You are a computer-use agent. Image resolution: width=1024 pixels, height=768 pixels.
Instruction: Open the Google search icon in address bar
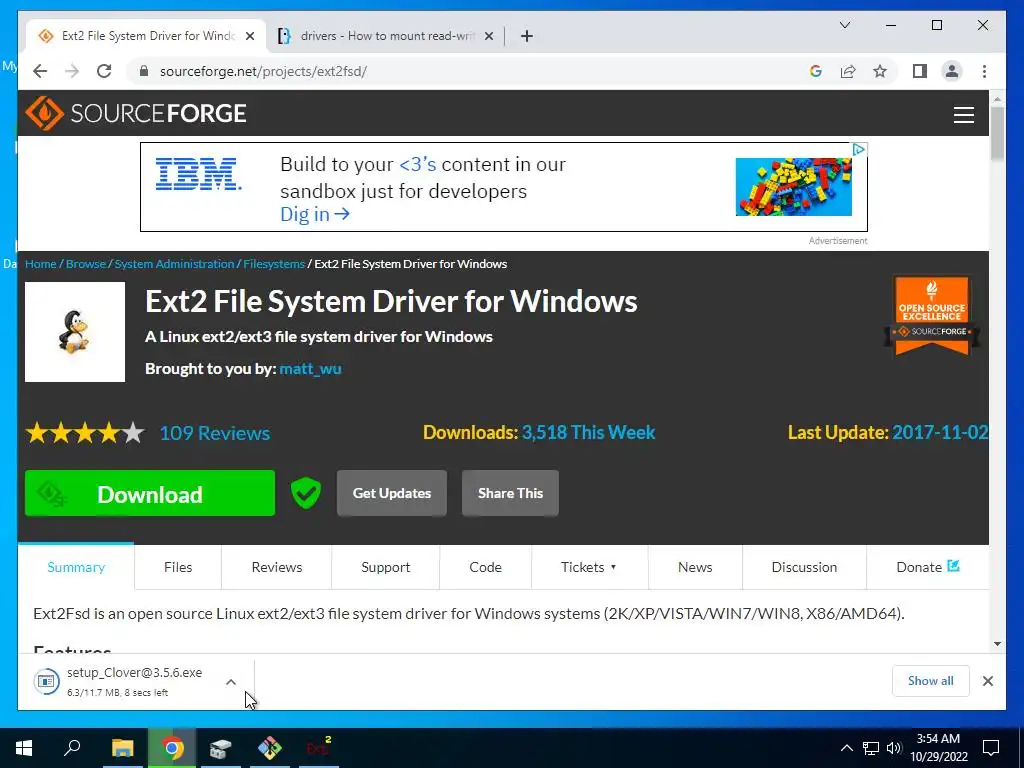[x=816, y=71]
